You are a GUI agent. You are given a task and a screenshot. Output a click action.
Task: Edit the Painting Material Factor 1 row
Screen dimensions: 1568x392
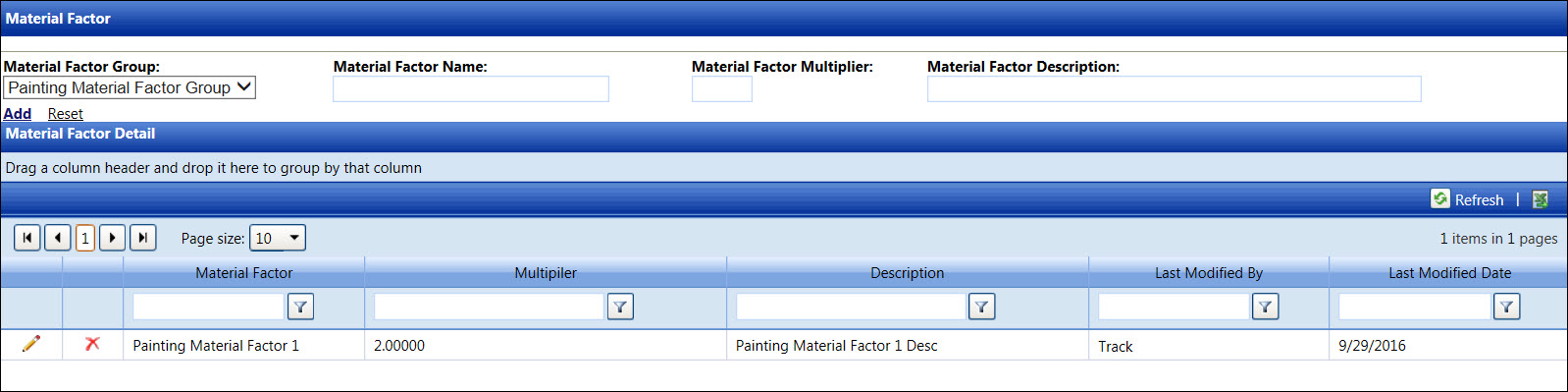[x=31, y=344]
